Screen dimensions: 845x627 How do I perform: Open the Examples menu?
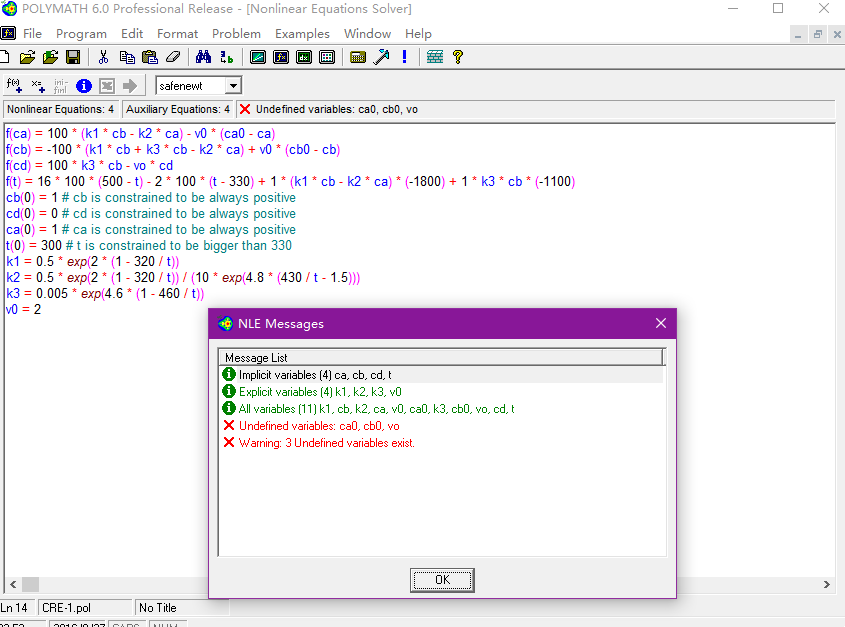pyautogui.click(x=302, y=33)
